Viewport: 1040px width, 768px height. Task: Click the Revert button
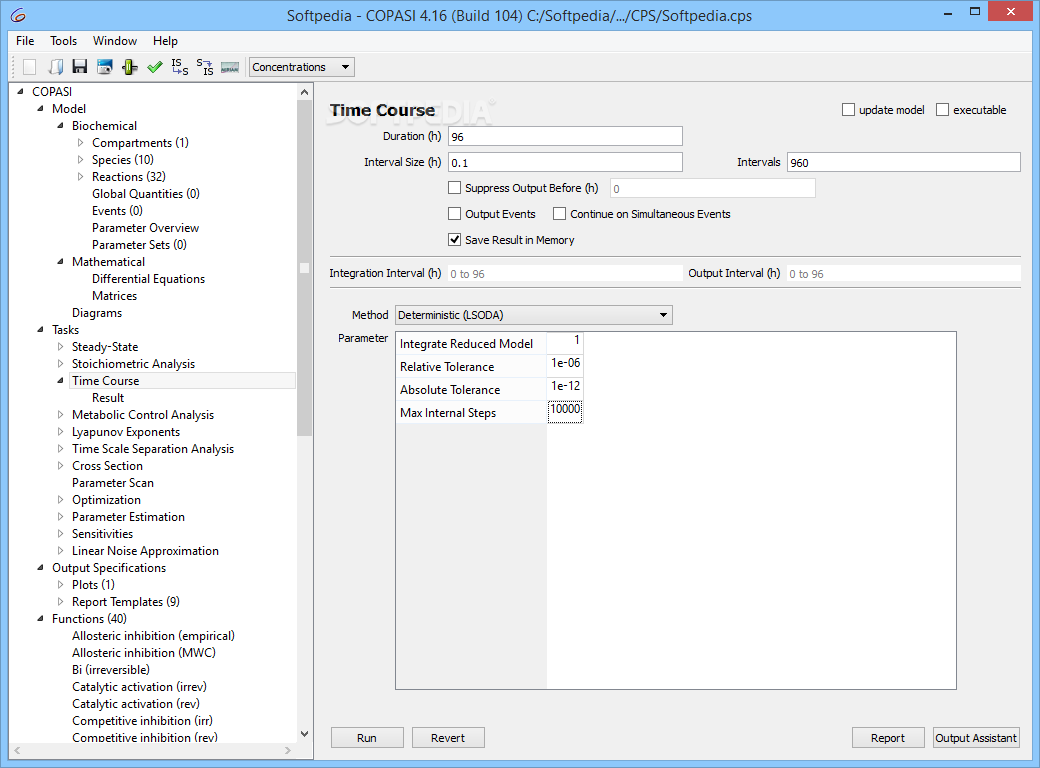pyautogui.click(x=448, y=737)
